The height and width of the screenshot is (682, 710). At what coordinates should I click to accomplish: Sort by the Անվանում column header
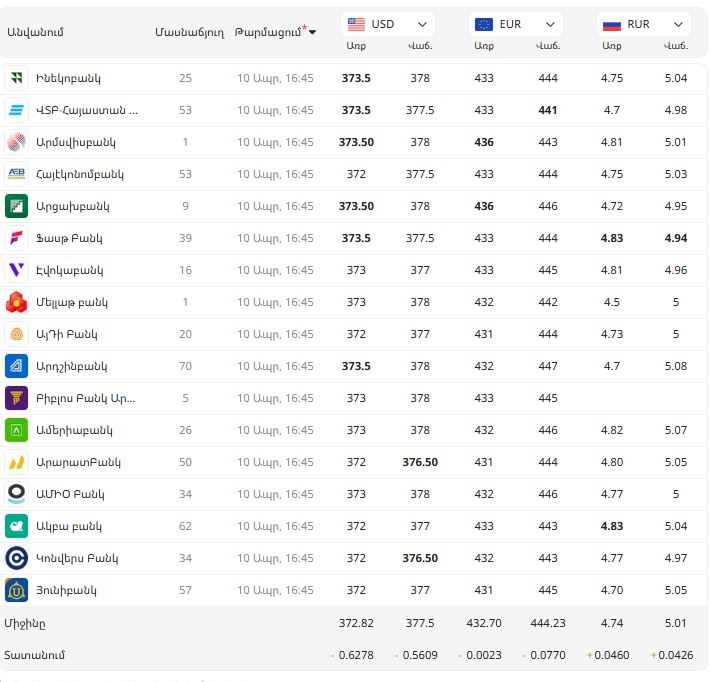[35, 33]
